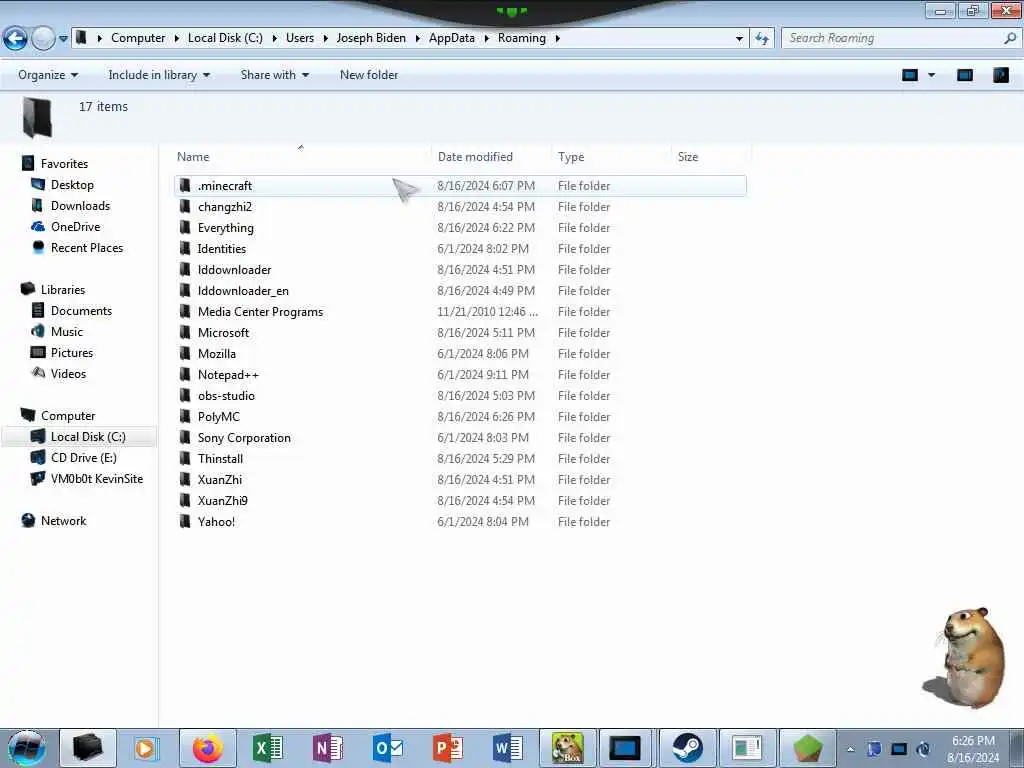Open OneDrive in the navigation pane

75,227
